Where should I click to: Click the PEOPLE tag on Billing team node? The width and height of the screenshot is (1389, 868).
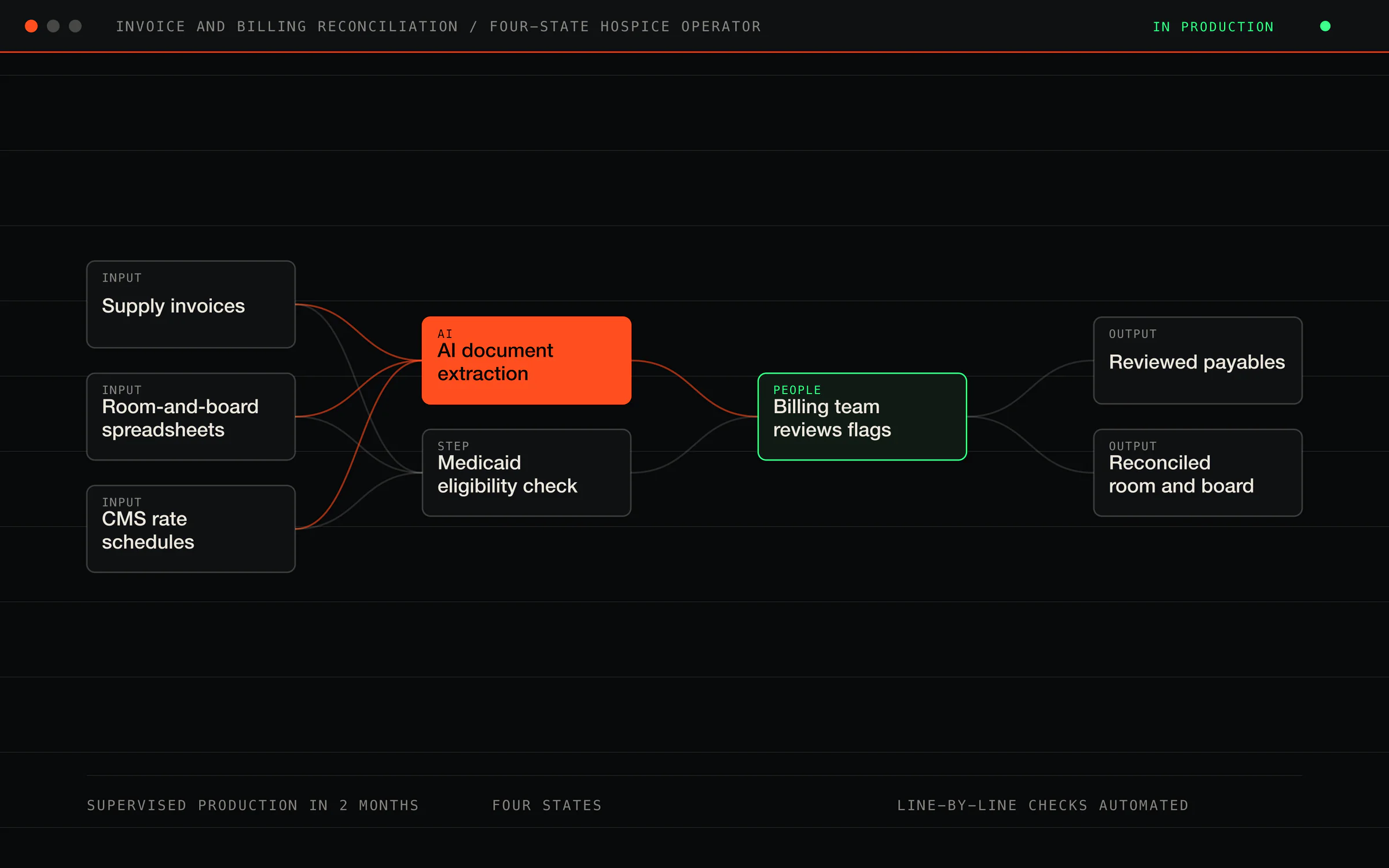797,390
